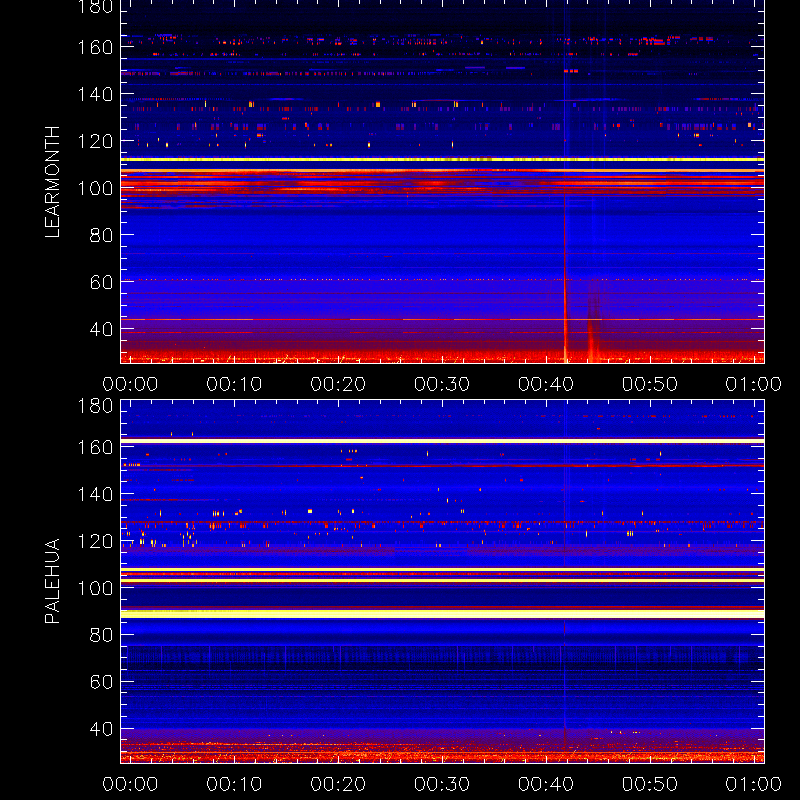Click the 00:00 time label under Learmonth plot
Image resolution: width=800 pixels, height=800 pixels.
pyautogui.click(x=130, y=384)
